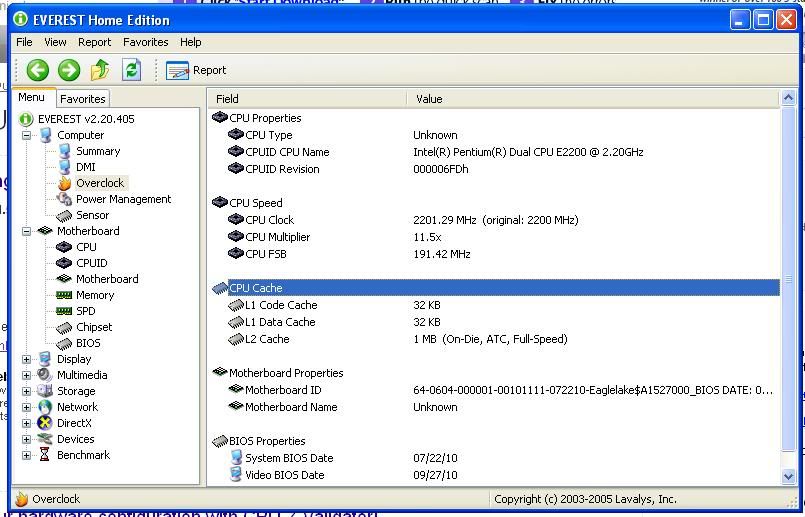Screen dimensions: 805x517
Task: Open the Motherboard child page icon
Action: coord(64,279)
